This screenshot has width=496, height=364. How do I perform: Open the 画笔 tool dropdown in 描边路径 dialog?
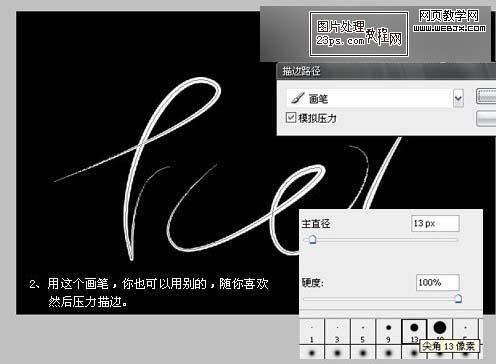459,98
